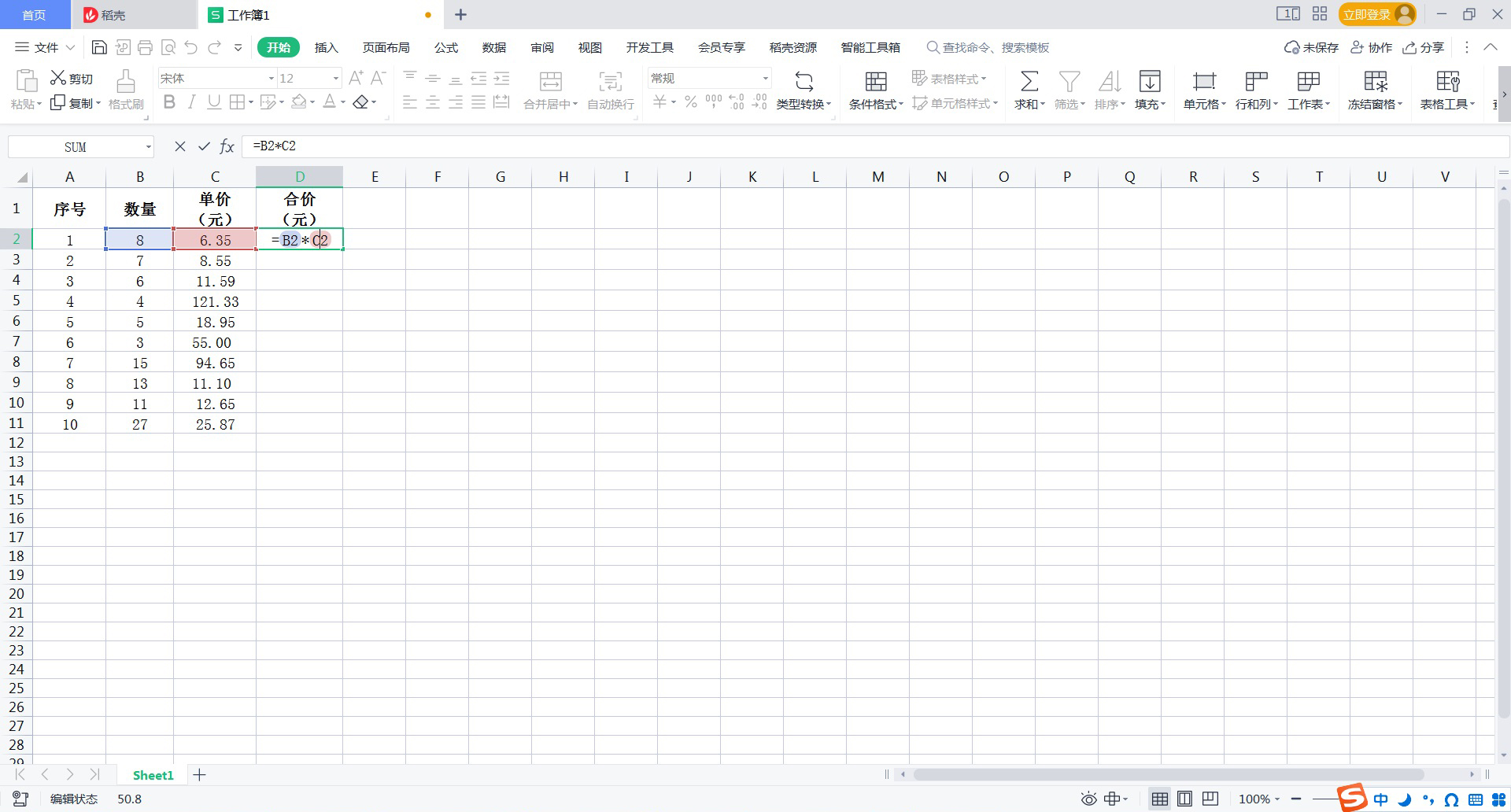Expand the Name Box dropdown showing SUM
Image resolution: width=1511 pixels, height=812 pixels.
[148, 147]
